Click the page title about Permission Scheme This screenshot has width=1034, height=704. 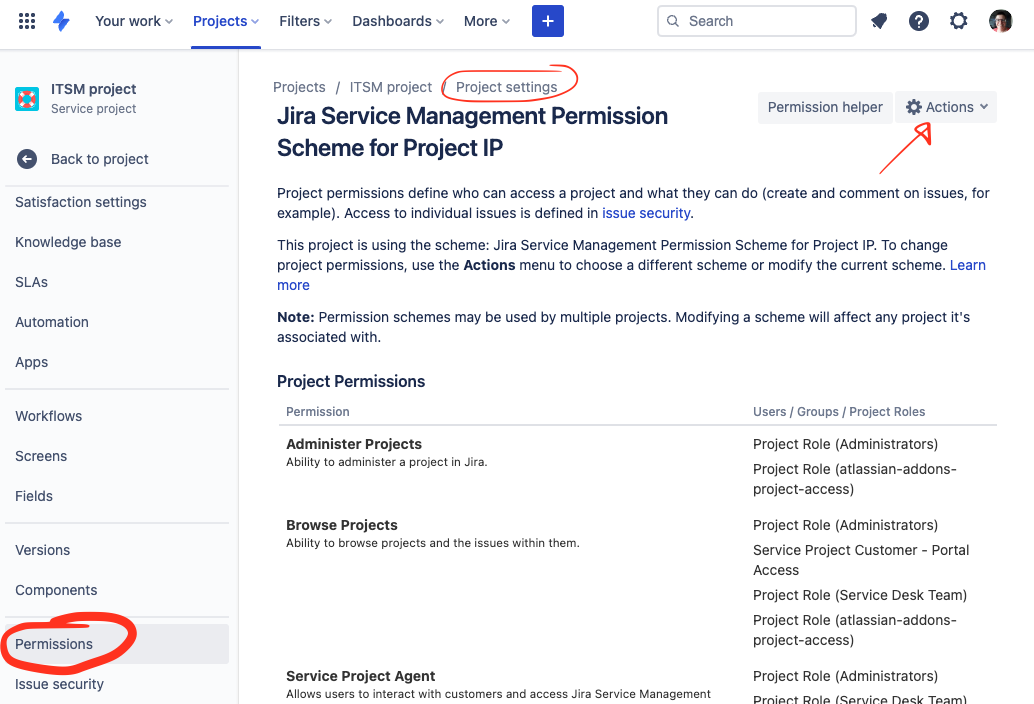tap(472, 132)
